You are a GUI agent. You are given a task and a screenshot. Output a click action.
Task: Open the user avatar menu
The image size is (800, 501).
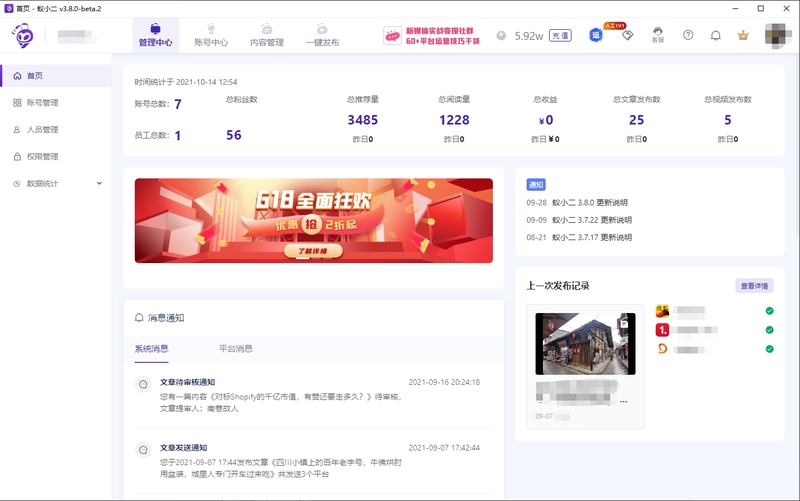click(x=778, y=36)
